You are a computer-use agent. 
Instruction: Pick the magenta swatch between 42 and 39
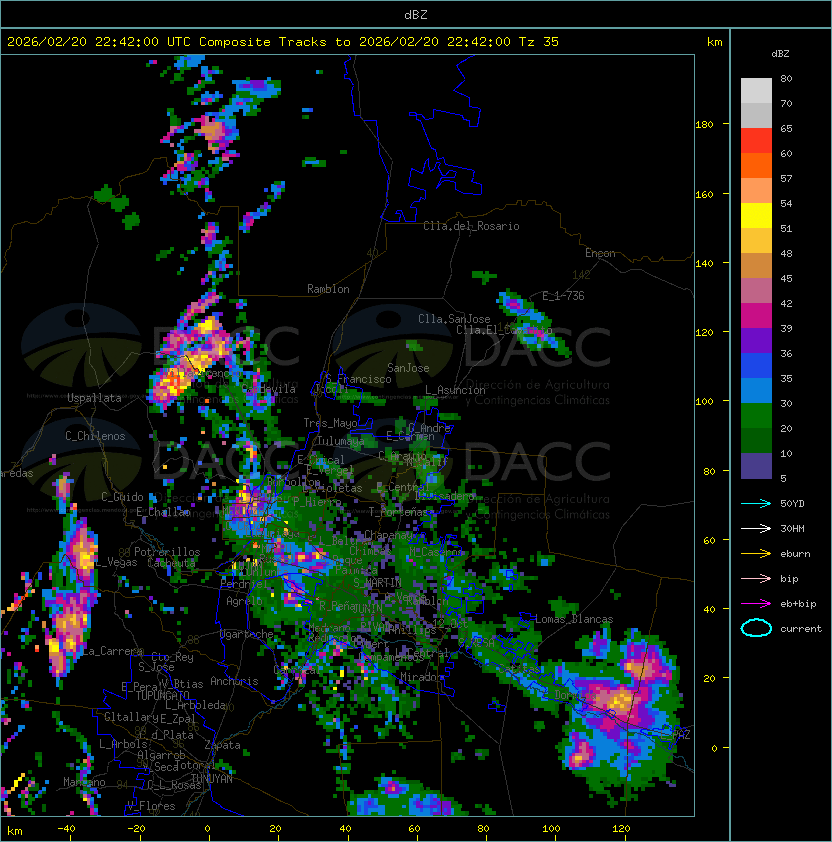coord(756,316)
